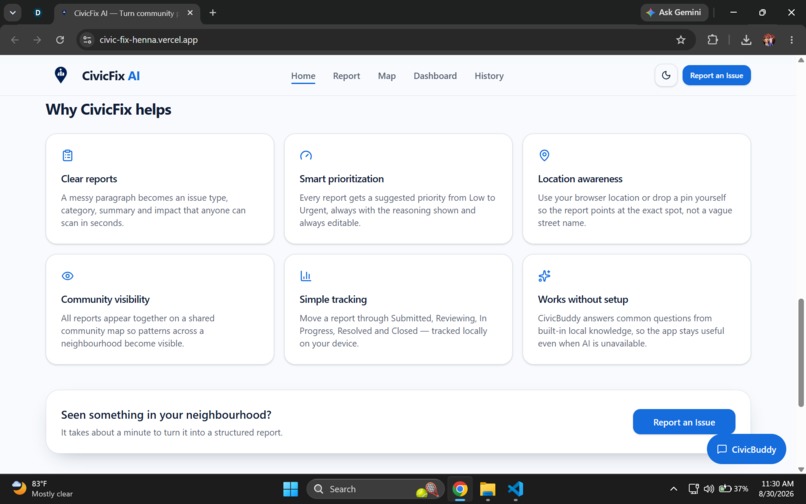Open the Windows Start menu
The image size is (806, 504).
pyautogui.click(x=290, y=489)
